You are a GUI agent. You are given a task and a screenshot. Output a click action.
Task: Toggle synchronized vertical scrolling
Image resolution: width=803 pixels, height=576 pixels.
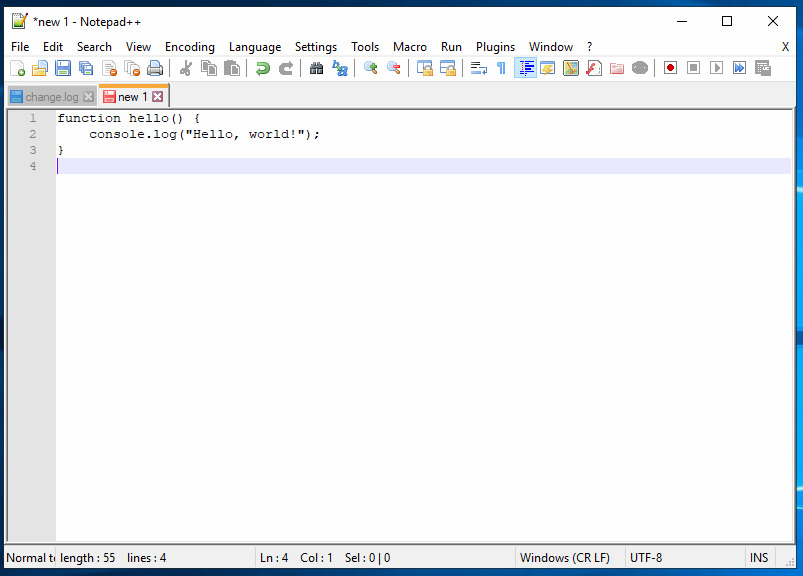[424, 67]
